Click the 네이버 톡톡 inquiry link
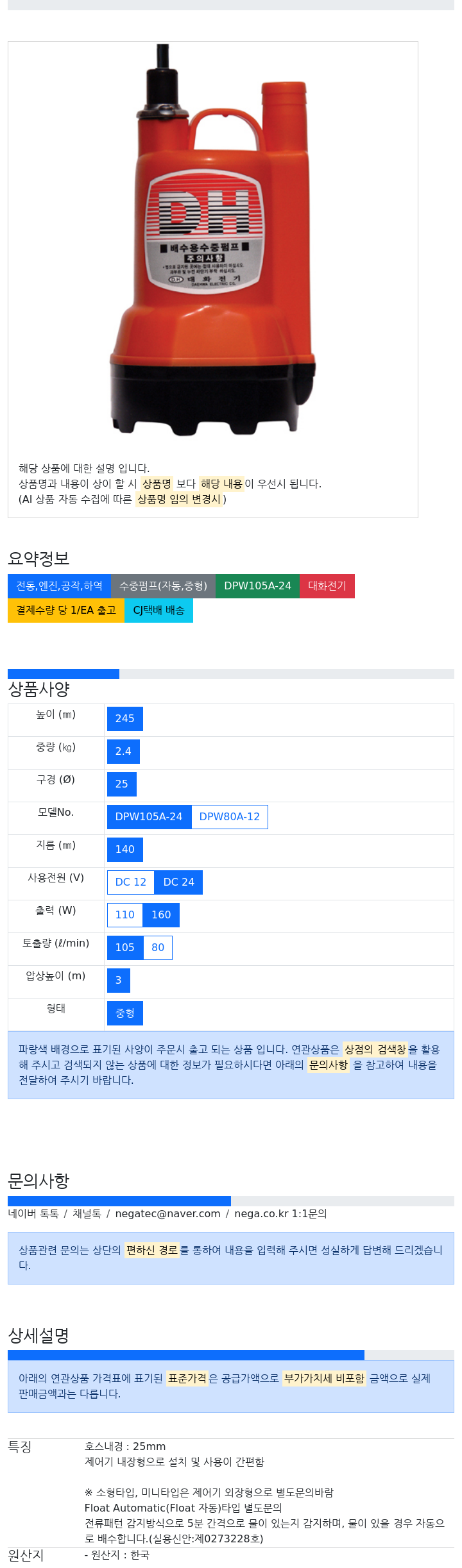The width and height of the screenshot is (462, 1568). pyautogui.click(x=33, y=1213)
